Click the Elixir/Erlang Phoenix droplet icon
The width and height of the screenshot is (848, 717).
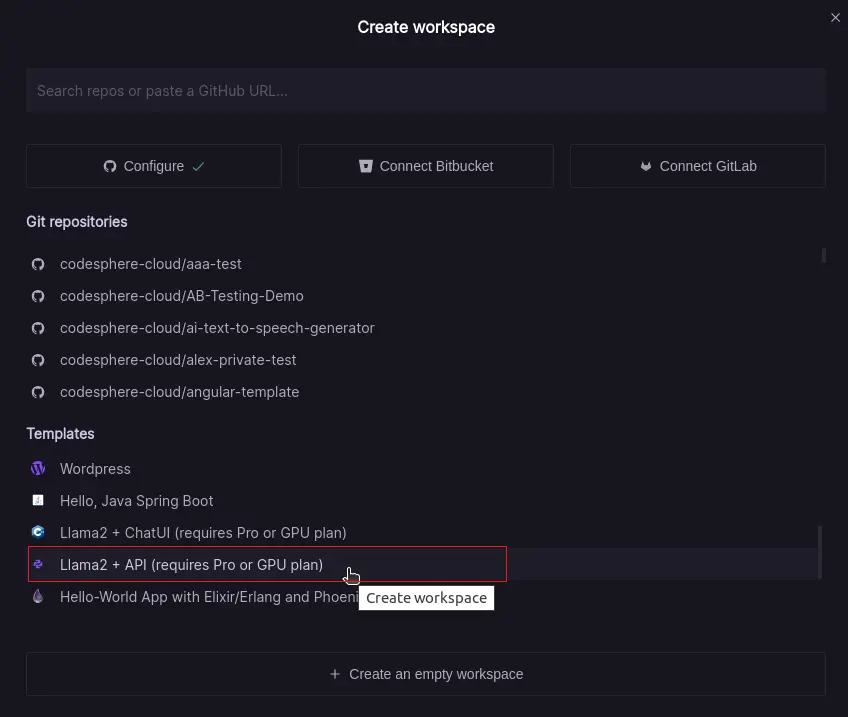point(38,596)
